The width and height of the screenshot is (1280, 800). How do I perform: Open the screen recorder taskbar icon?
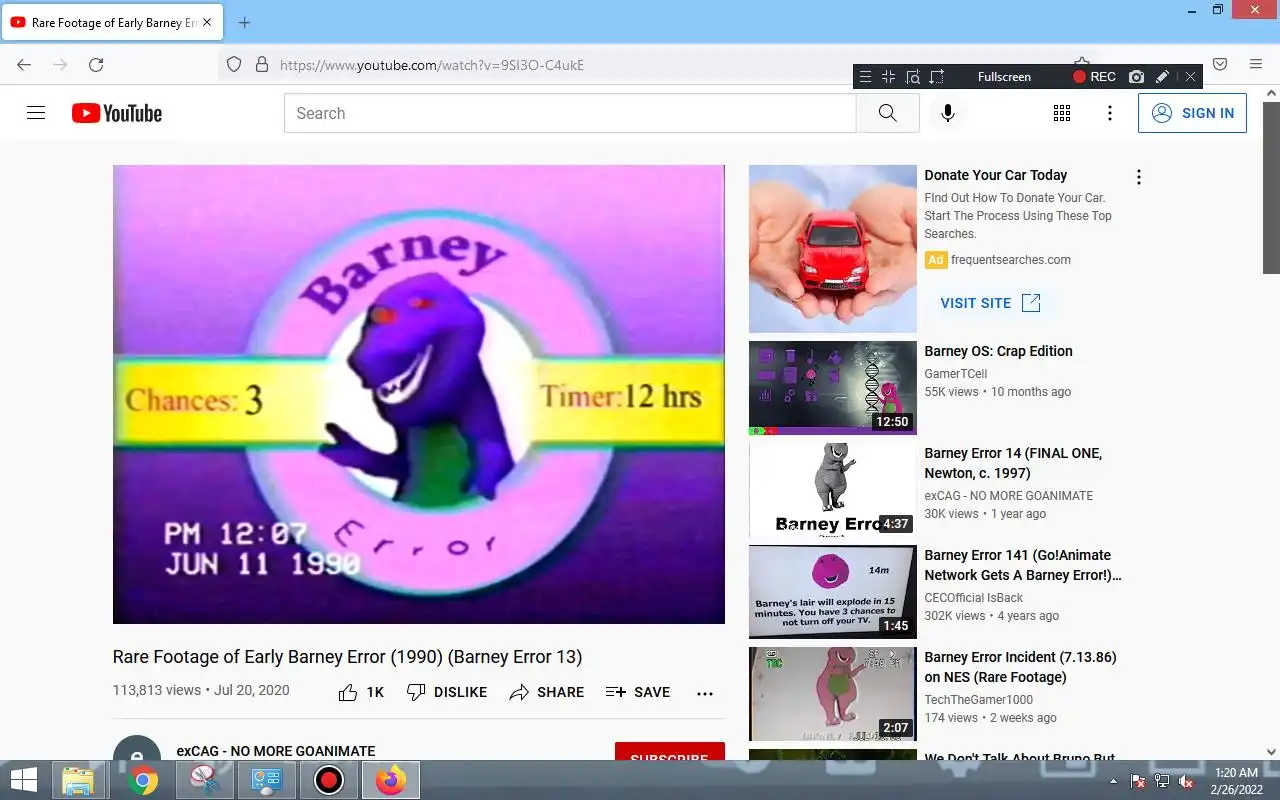click(x=328, y=780)
